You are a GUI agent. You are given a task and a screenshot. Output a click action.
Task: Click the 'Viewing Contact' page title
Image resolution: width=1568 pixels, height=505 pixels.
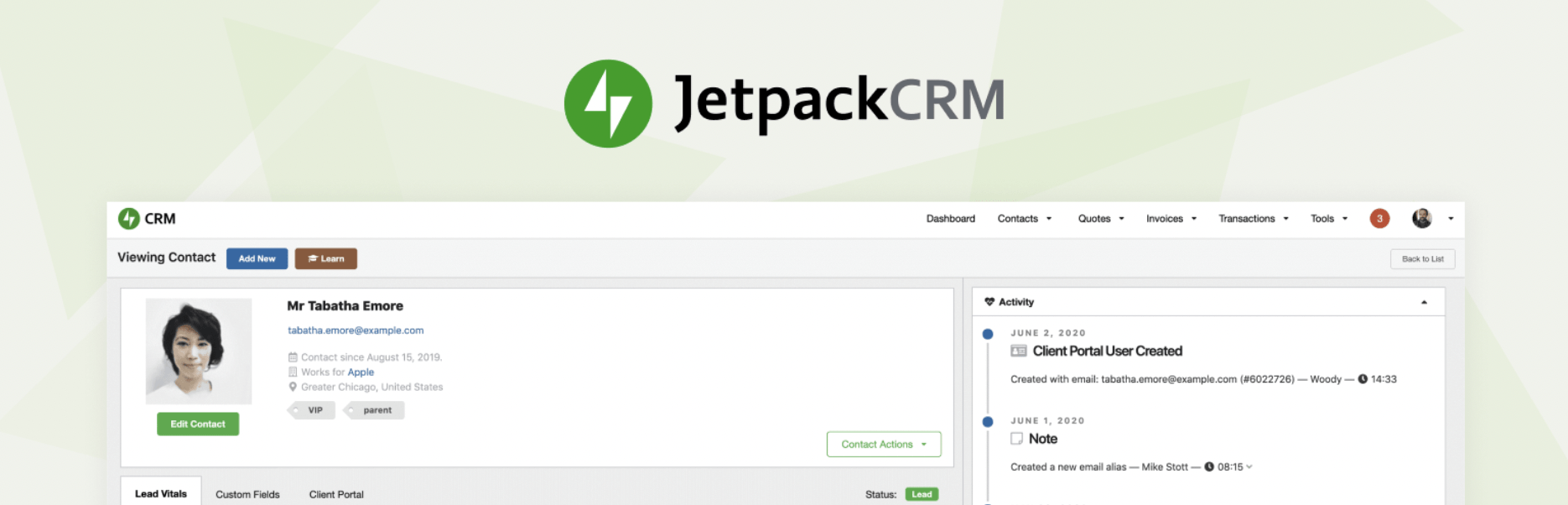tap(167, 258)
